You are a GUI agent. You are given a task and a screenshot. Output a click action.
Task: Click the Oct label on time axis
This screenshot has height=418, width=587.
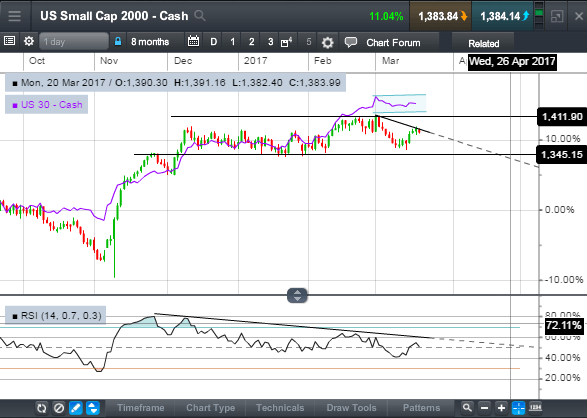coord(37,61)
